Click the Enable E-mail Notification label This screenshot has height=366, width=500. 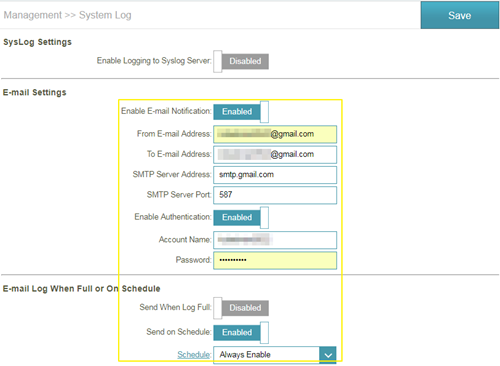point(166,111)
